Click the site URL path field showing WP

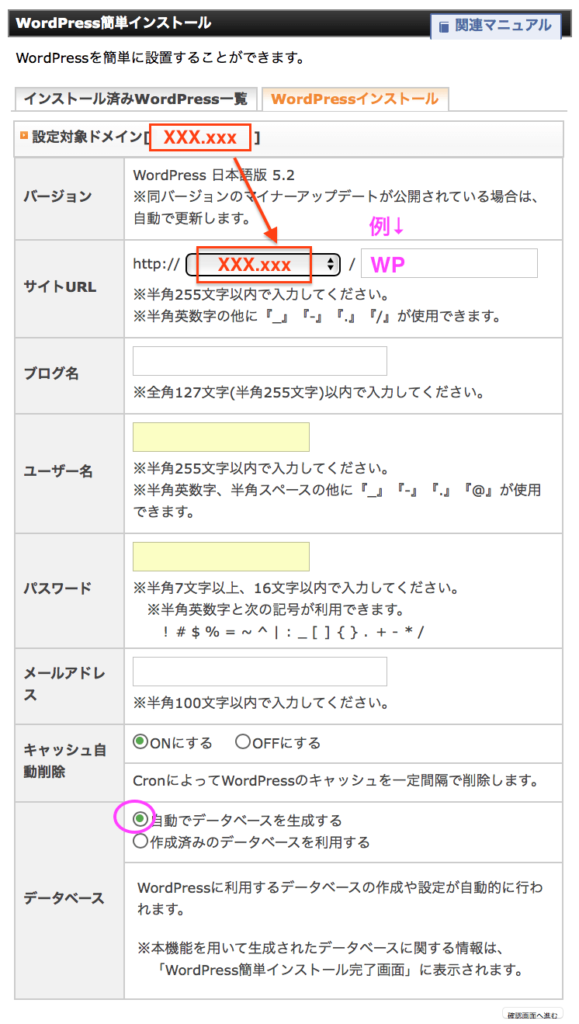449,263
